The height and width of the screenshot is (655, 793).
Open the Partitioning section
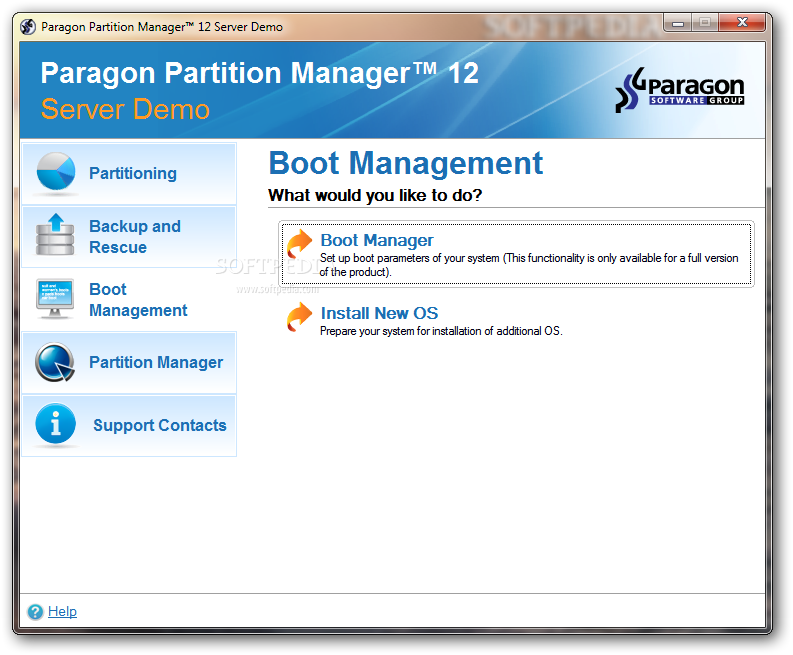(x=129, y=173)
